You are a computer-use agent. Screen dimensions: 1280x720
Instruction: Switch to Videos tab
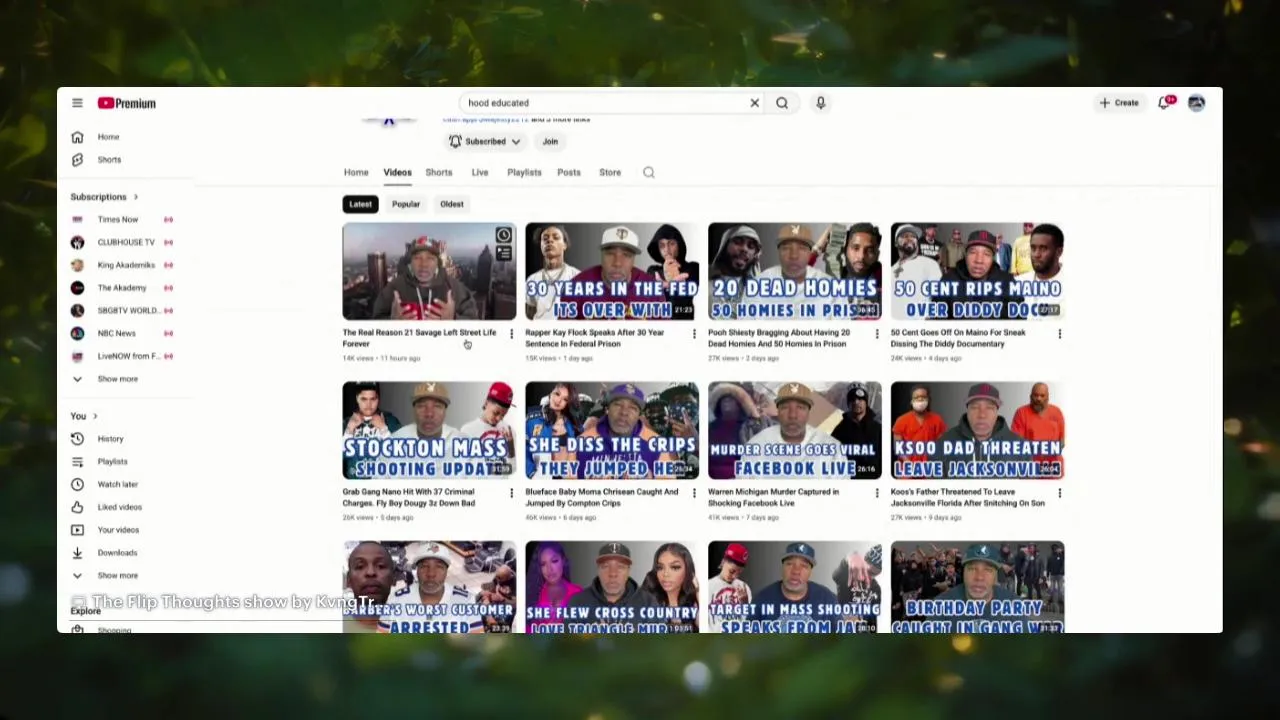(397, 173)
